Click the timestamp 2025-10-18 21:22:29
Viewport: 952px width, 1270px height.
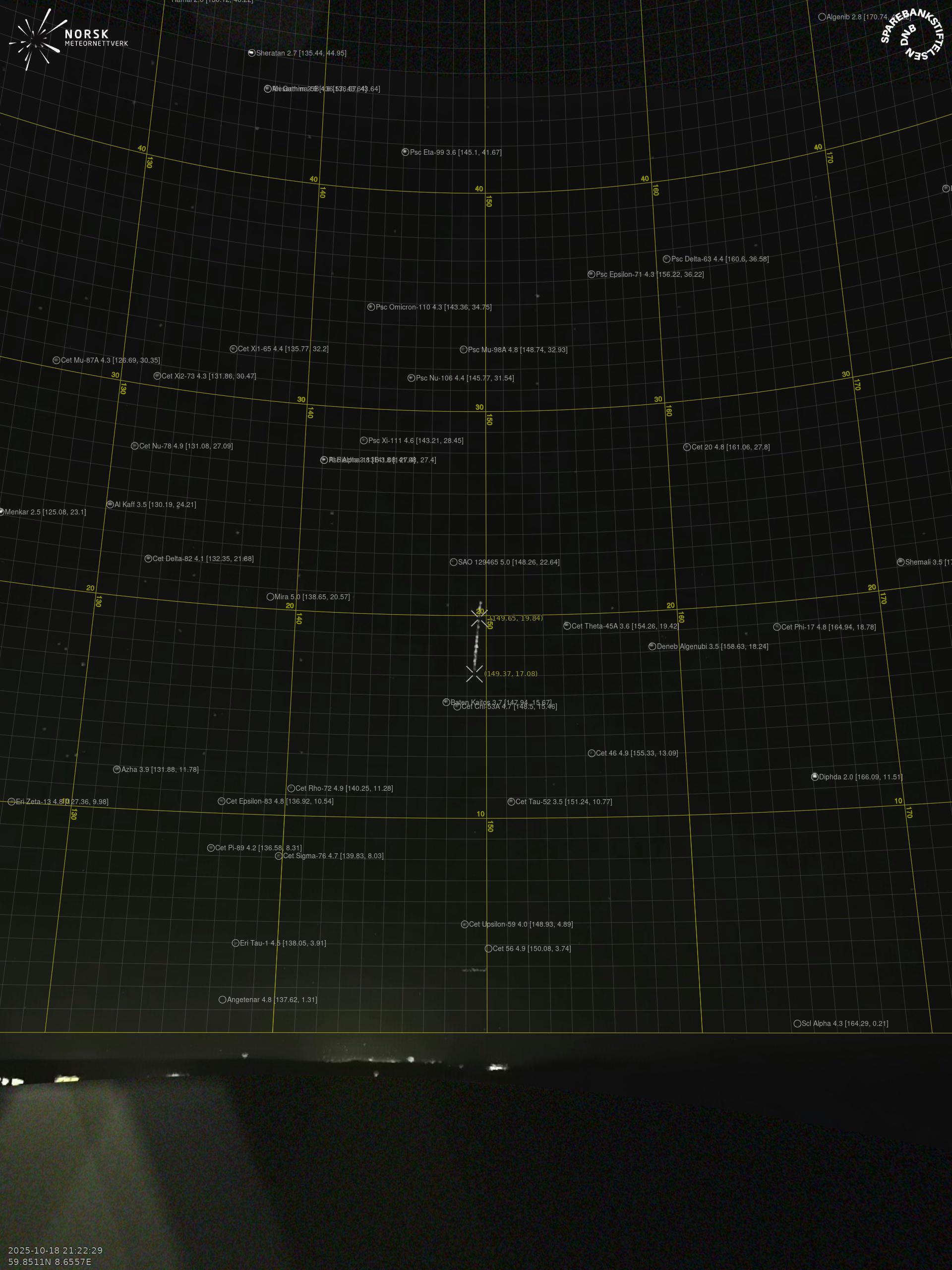click(56, 1250)
